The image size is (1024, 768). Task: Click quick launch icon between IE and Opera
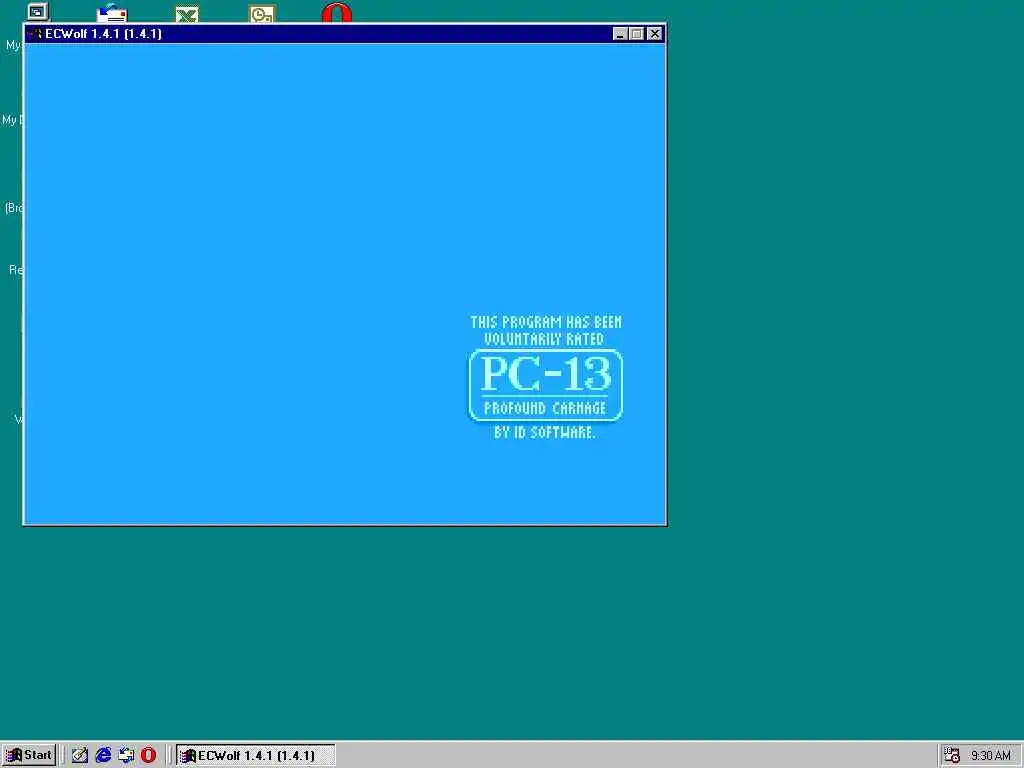tap(126, 755)
